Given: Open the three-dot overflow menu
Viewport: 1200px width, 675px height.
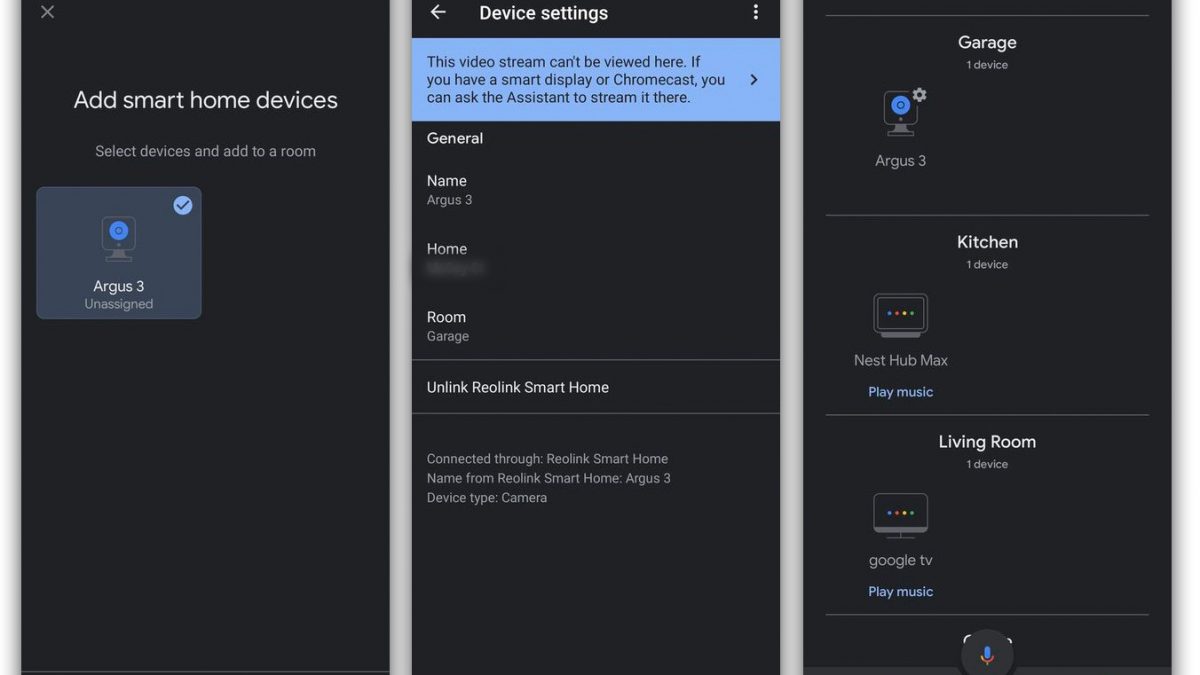Looking at the screenshot, I should pyautogui.click(x=755, y=13).
